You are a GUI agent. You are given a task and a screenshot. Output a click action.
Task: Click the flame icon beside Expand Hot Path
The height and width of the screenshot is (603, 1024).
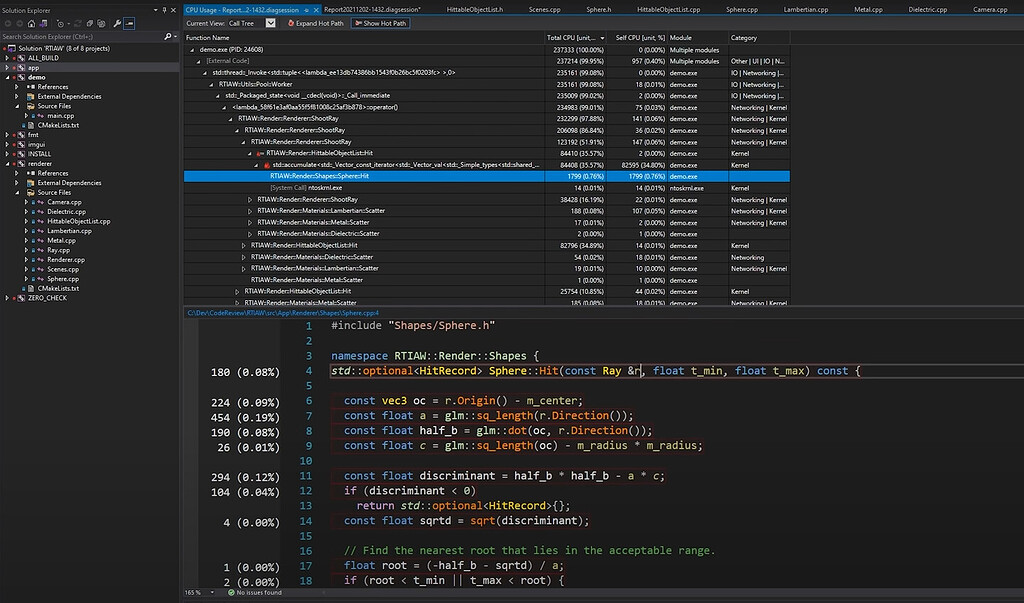291,23
